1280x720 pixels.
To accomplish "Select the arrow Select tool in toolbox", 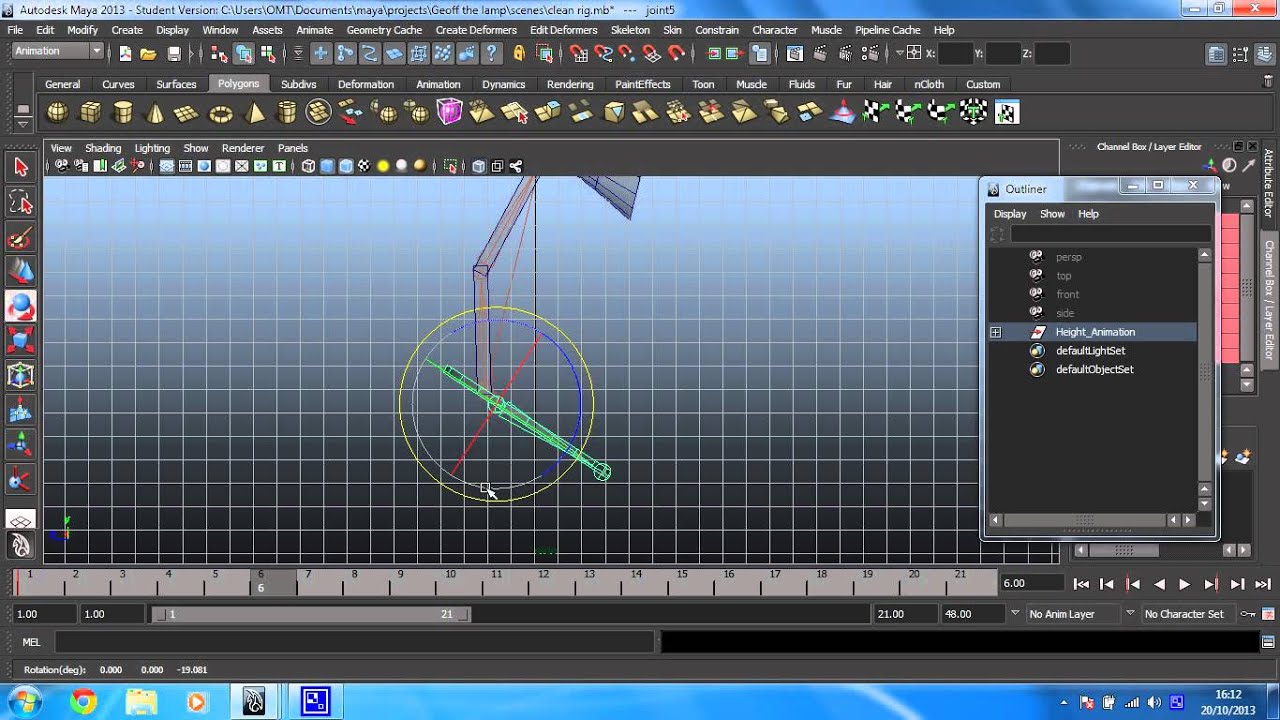I will click(21, 167).
